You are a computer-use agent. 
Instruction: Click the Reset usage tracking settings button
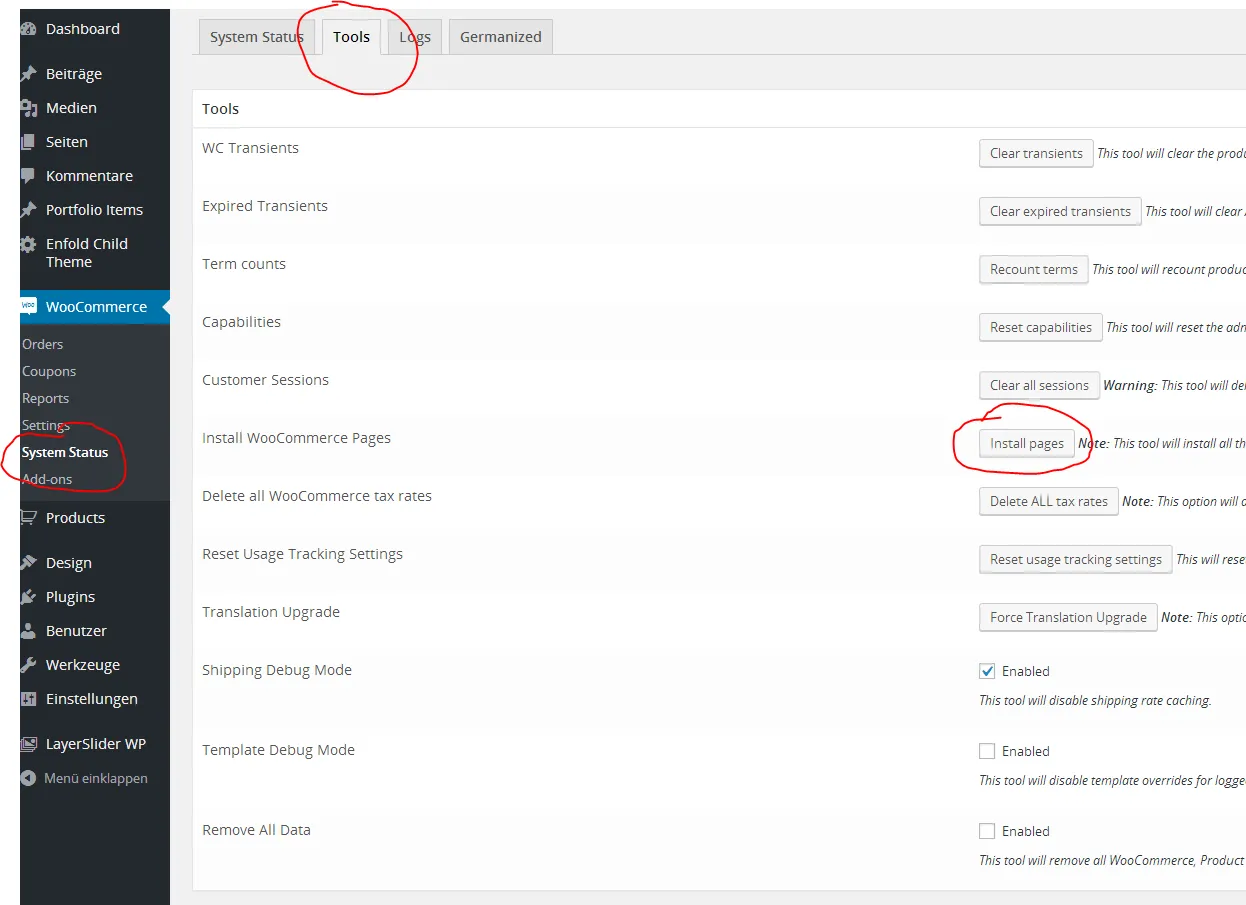[1076, 559]
